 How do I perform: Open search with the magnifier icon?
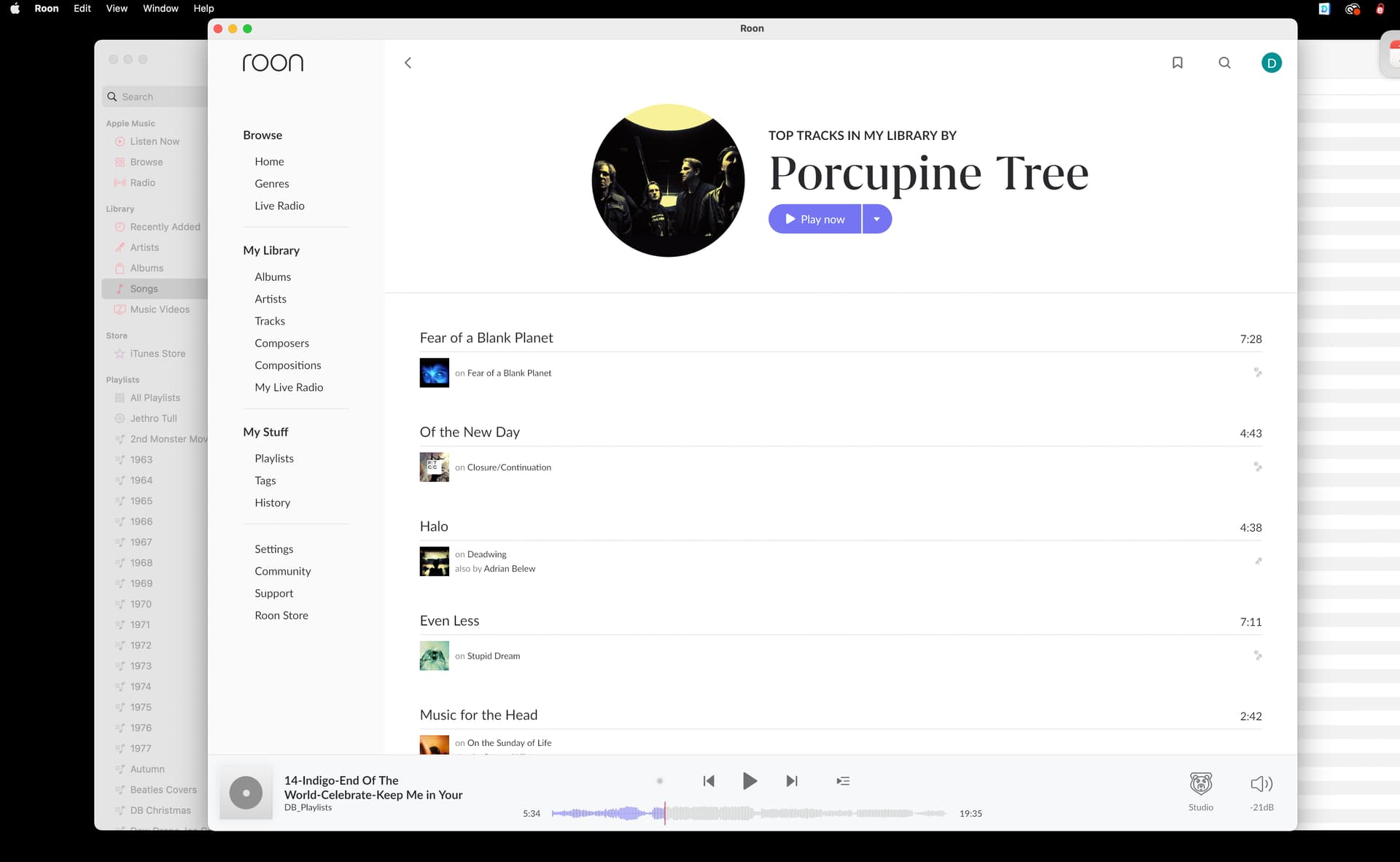click(x=1224, y=63)
